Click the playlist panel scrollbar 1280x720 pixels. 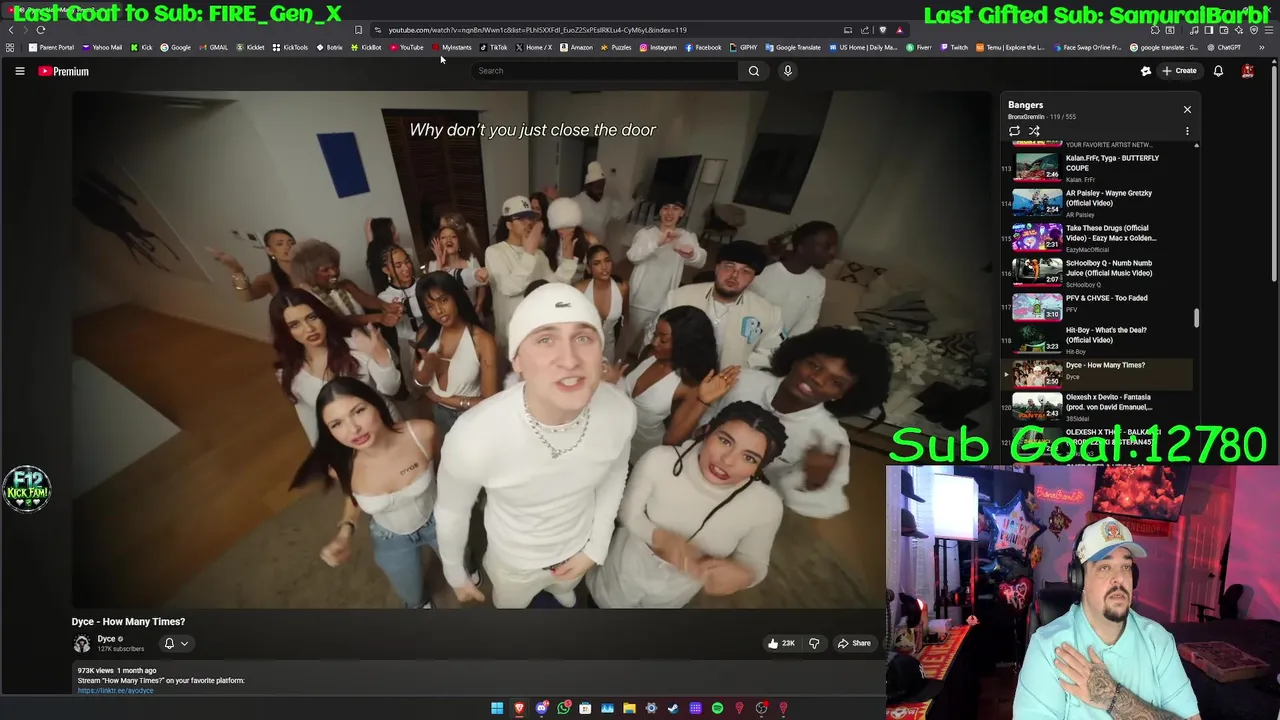(1196, 318)
